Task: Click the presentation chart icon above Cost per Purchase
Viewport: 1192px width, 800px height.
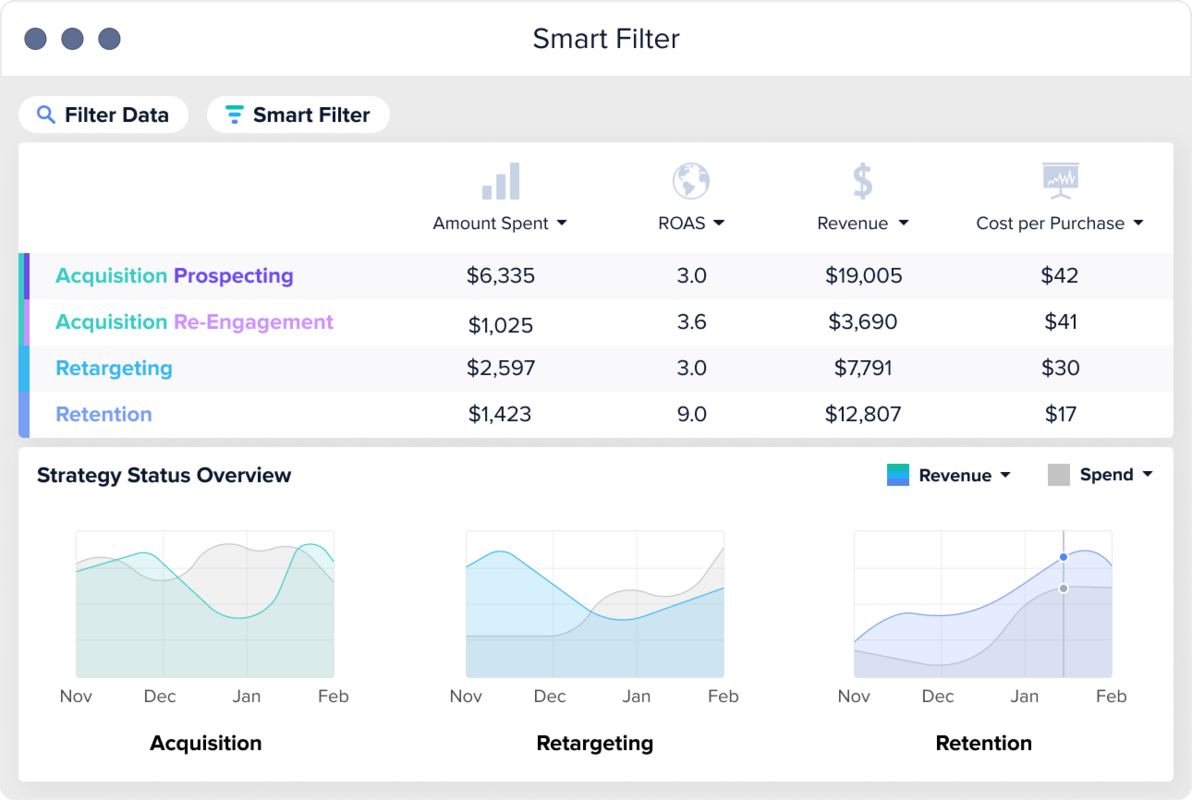Action: pyautogui.click(x=1059, y=178)
